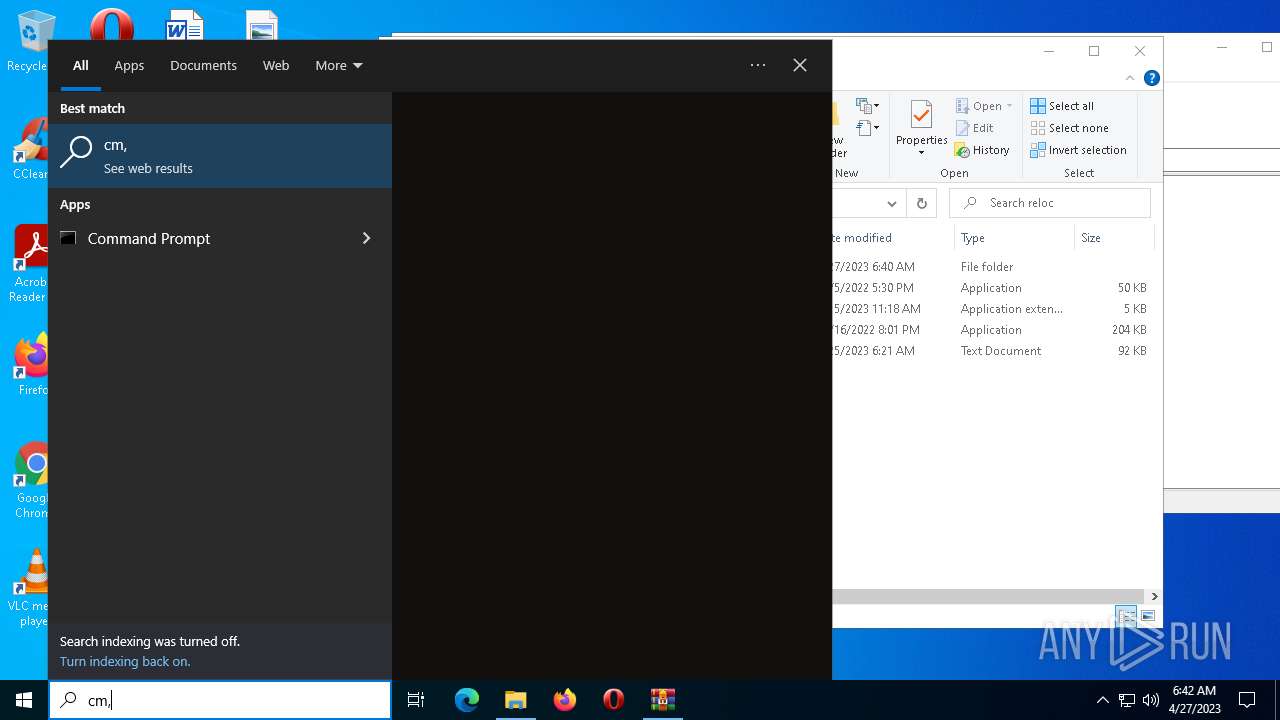Click the taskbar search input box
The image size is (1280, 720).
pos(220,700)
